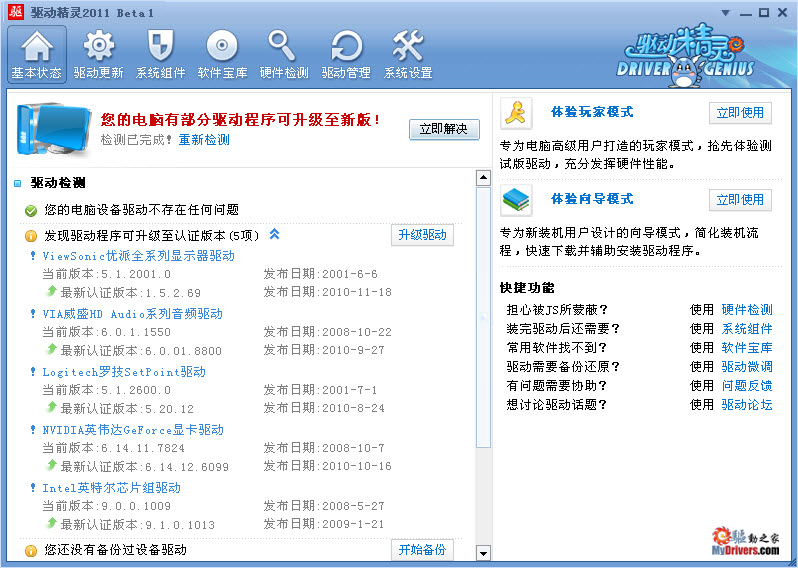Open Logitech罗技SetPoint驱动 link
This screenshot has width=798, height=568.
click(124, 372)
